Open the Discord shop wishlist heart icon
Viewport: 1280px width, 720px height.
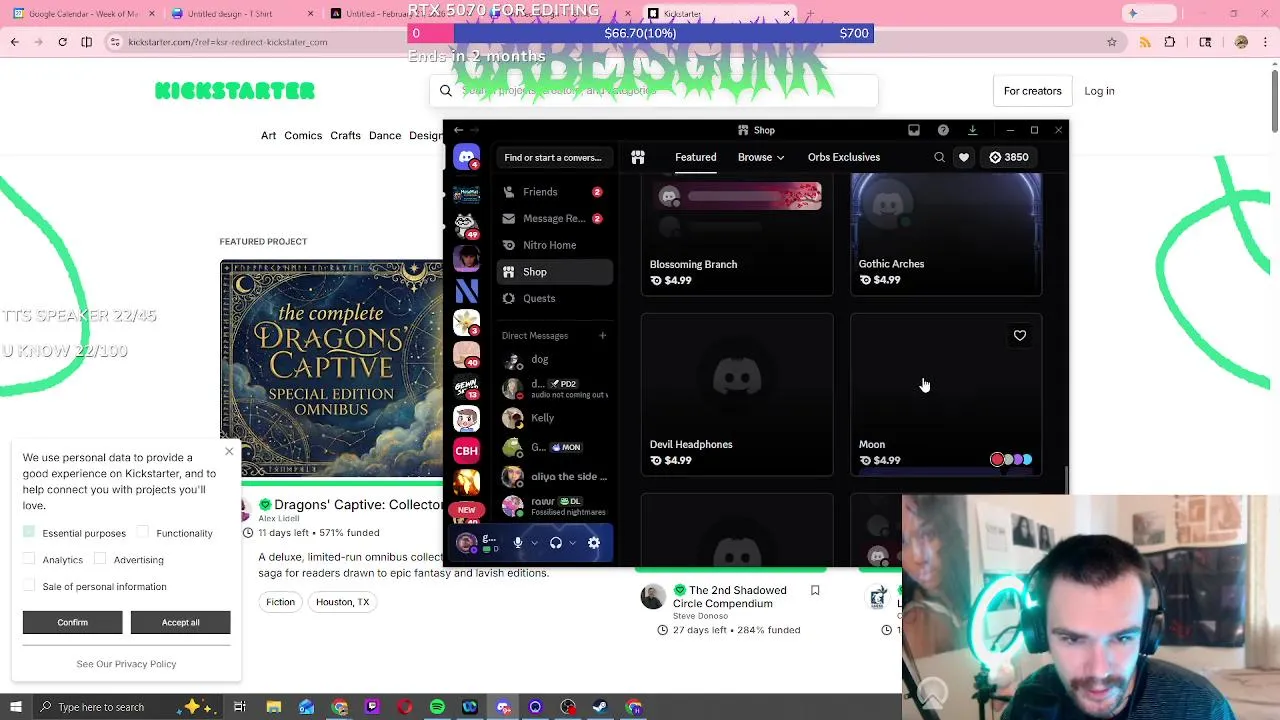coord(964,157)
